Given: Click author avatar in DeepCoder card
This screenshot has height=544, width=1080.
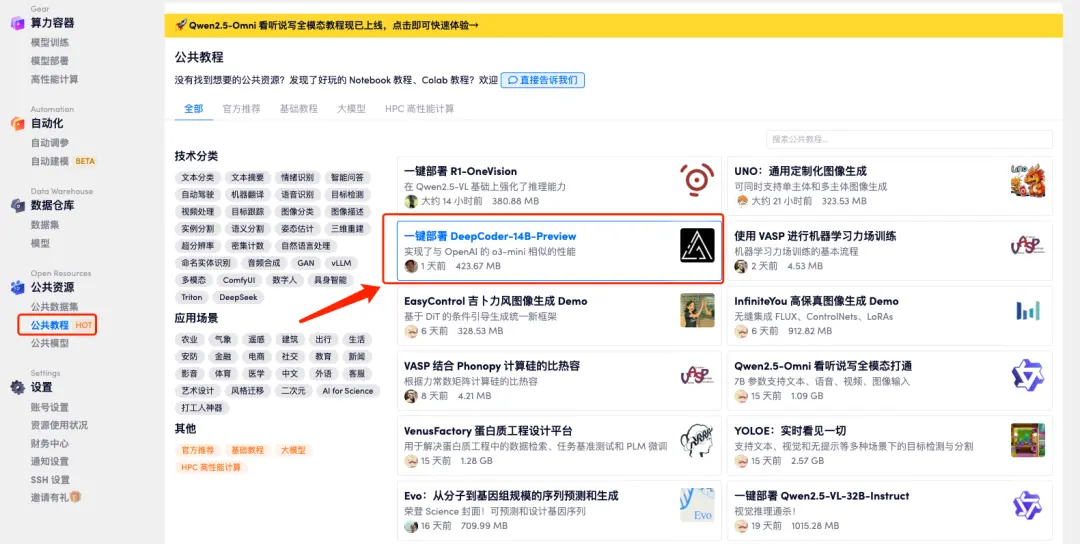Looking at the screenshot, I should [x=411, y=266].
